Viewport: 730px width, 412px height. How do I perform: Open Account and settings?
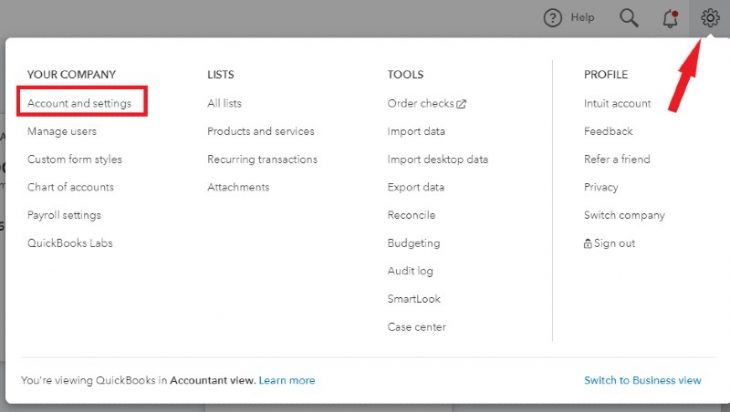pos(79,103)
